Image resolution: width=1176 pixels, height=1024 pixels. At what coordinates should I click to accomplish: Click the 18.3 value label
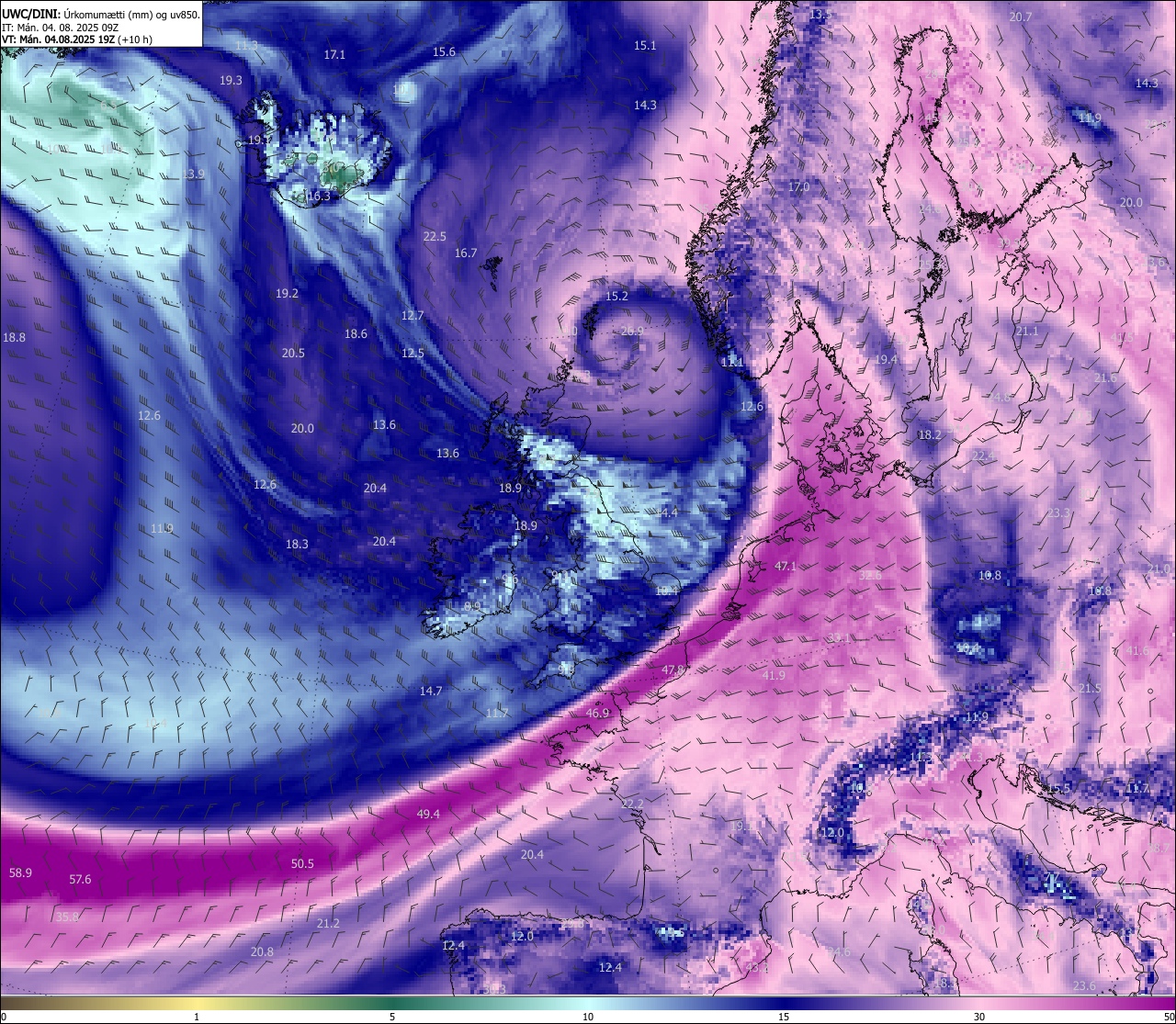[297, 544]
